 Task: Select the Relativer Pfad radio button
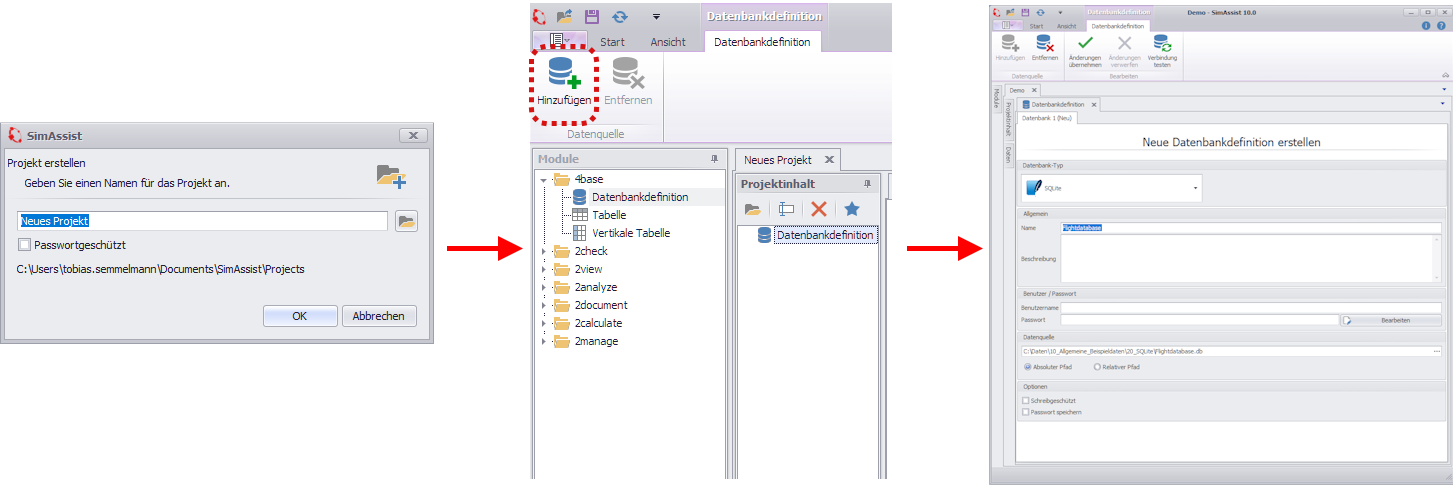click(1097, 367)
